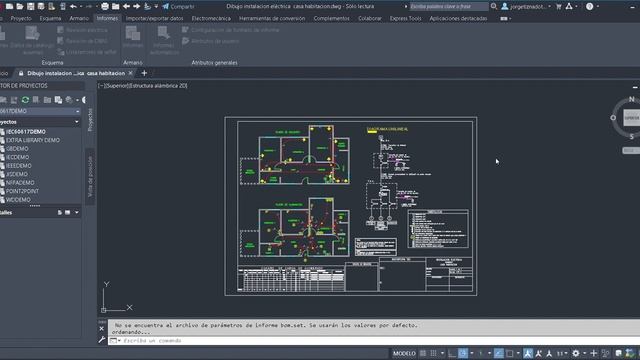Click the shopping cart icon in title bar
The width and height of the screenshot is (640, 360).
pyautogui.click(x=559, y=7)
